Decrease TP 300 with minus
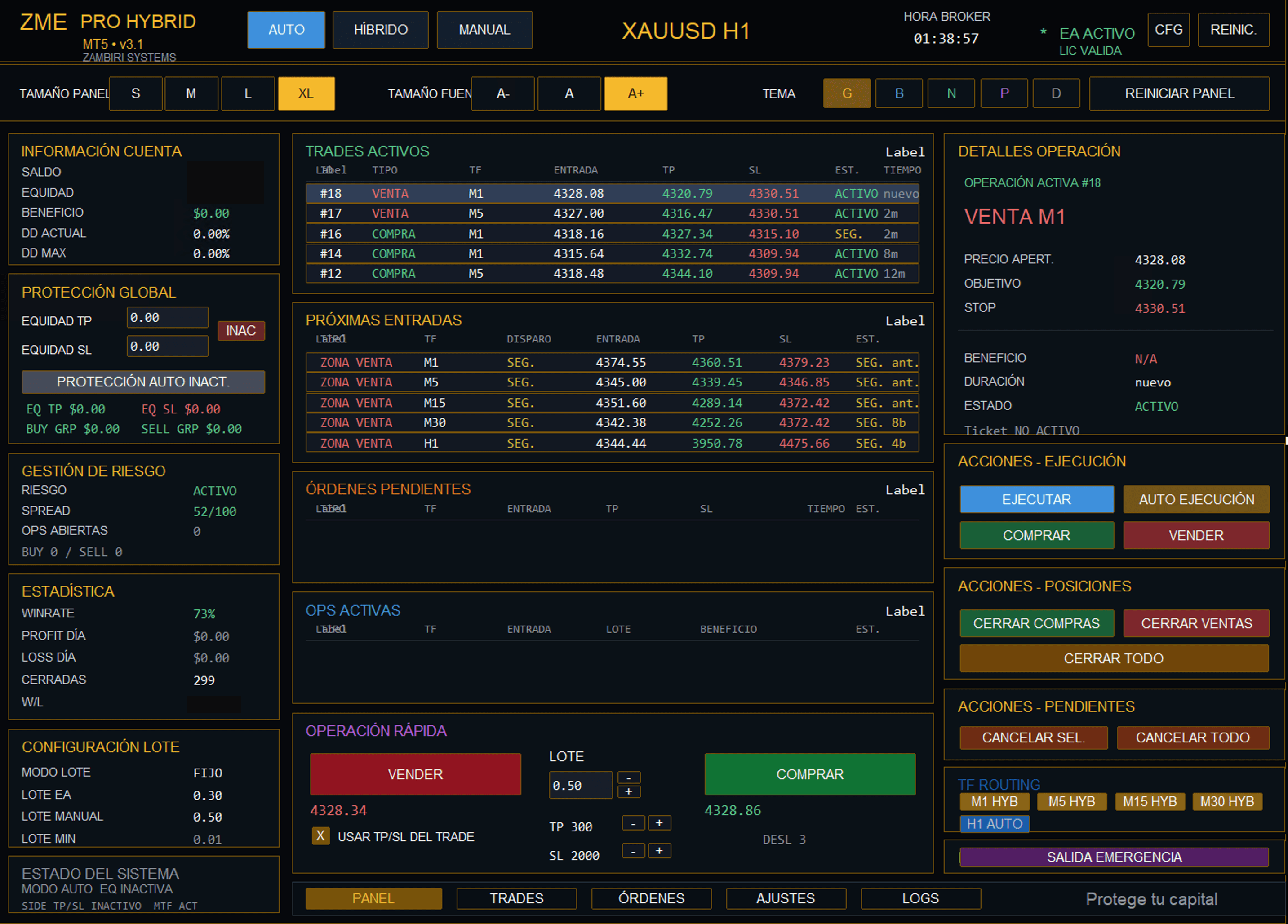Screen dimensions: 1288x924 [633, 823]
